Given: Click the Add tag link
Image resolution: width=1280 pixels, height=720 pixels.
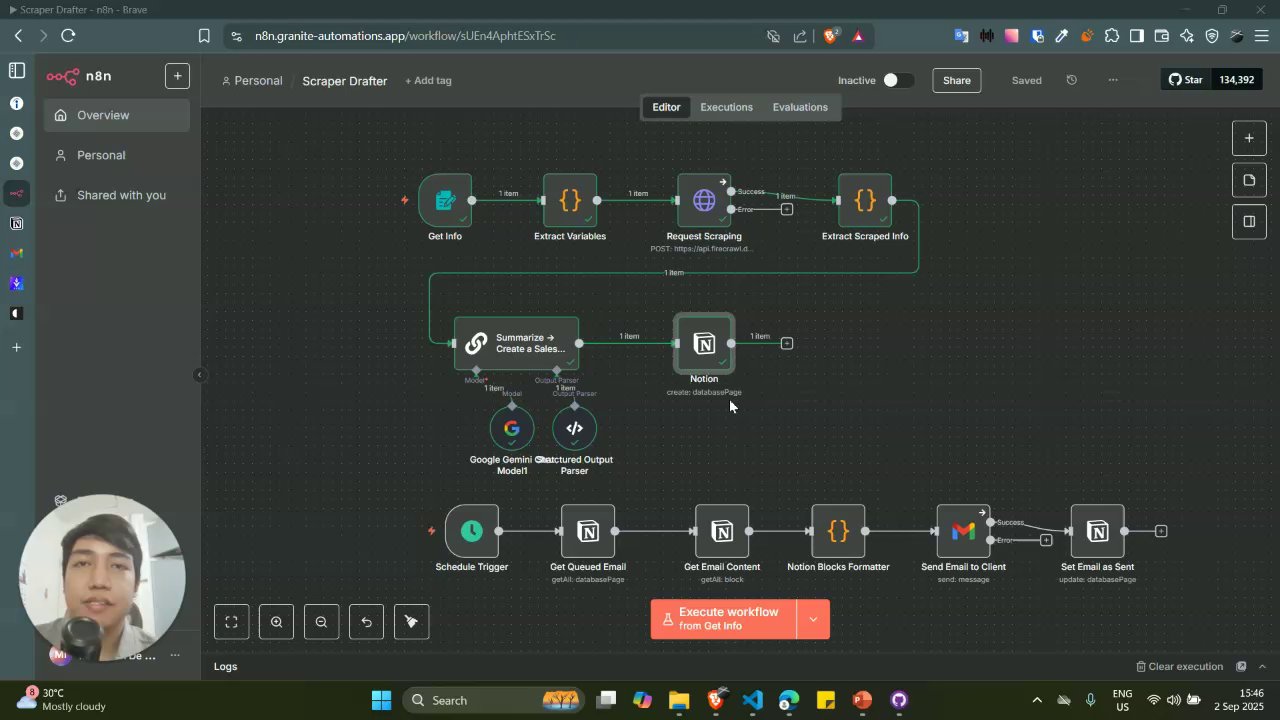Looking at the screenshot, I should [x=428, y=81].
